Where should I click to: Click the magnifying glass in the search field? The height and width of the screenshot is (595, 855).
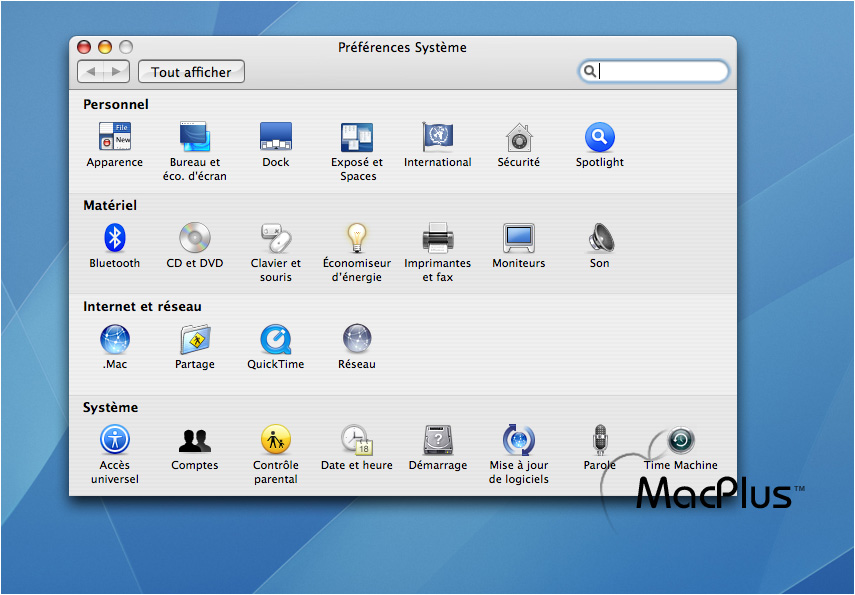(x=589, y=71)
